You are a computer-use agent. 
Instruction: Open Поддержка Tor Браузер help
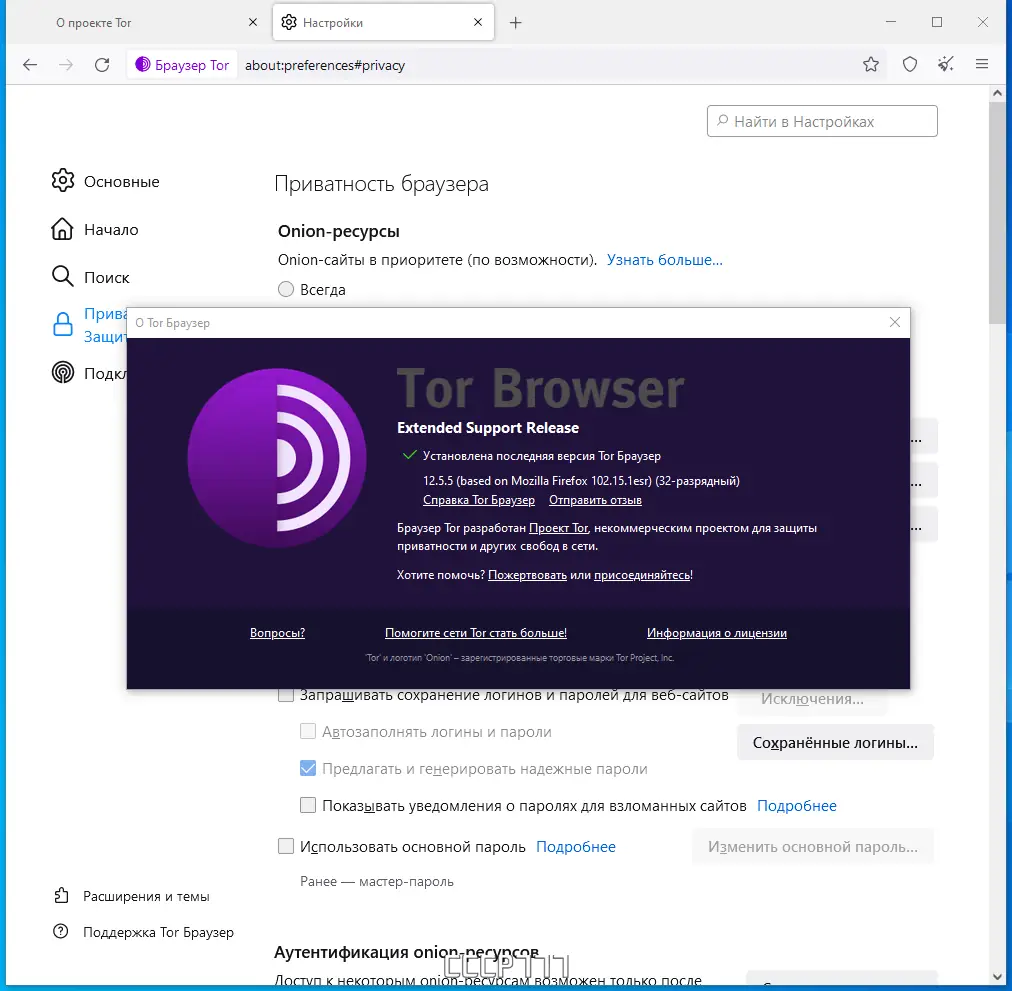pos(143,932)
